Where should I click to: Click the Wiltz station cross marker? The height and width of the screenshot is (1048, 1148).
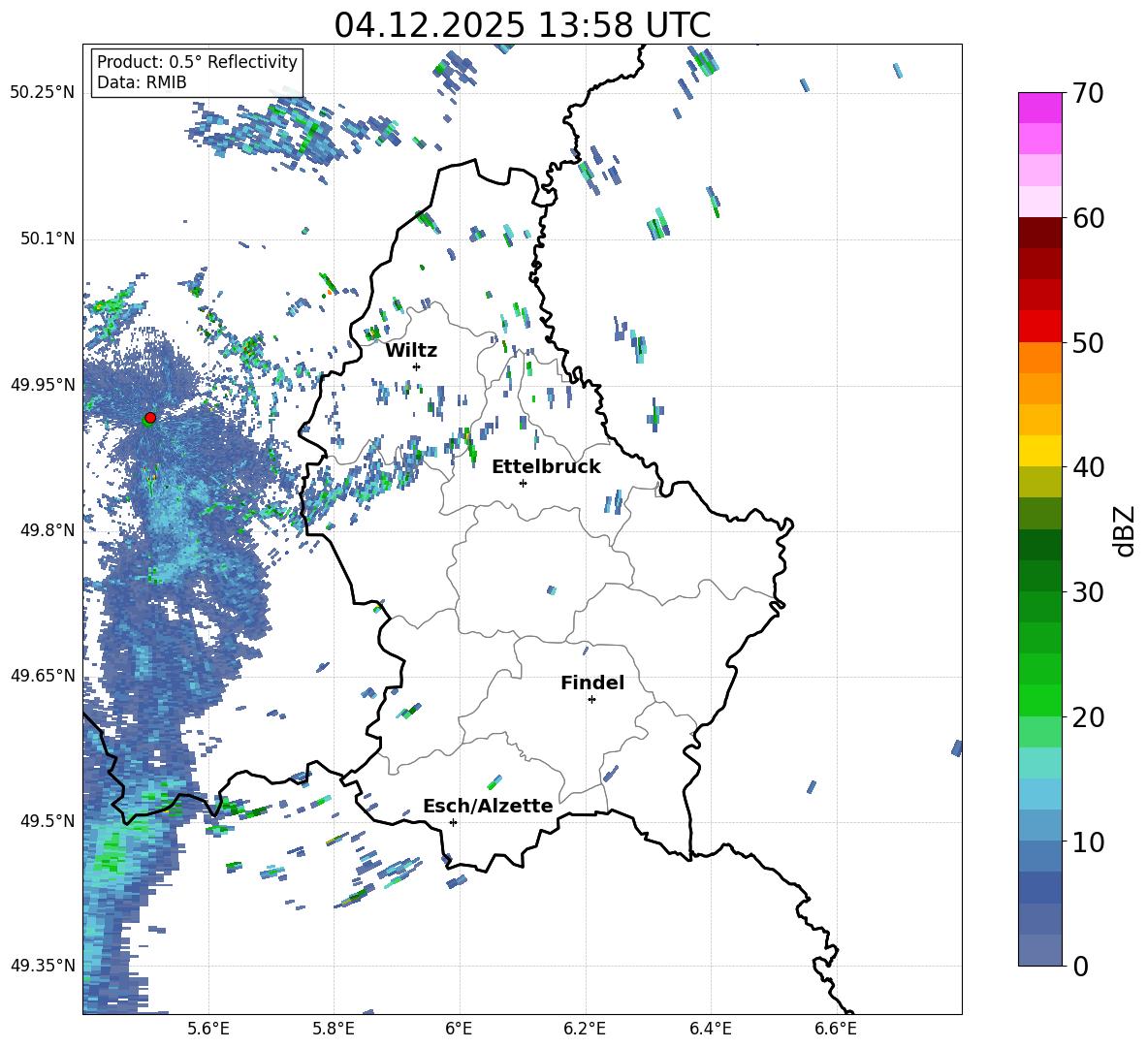tap(417, 366)
